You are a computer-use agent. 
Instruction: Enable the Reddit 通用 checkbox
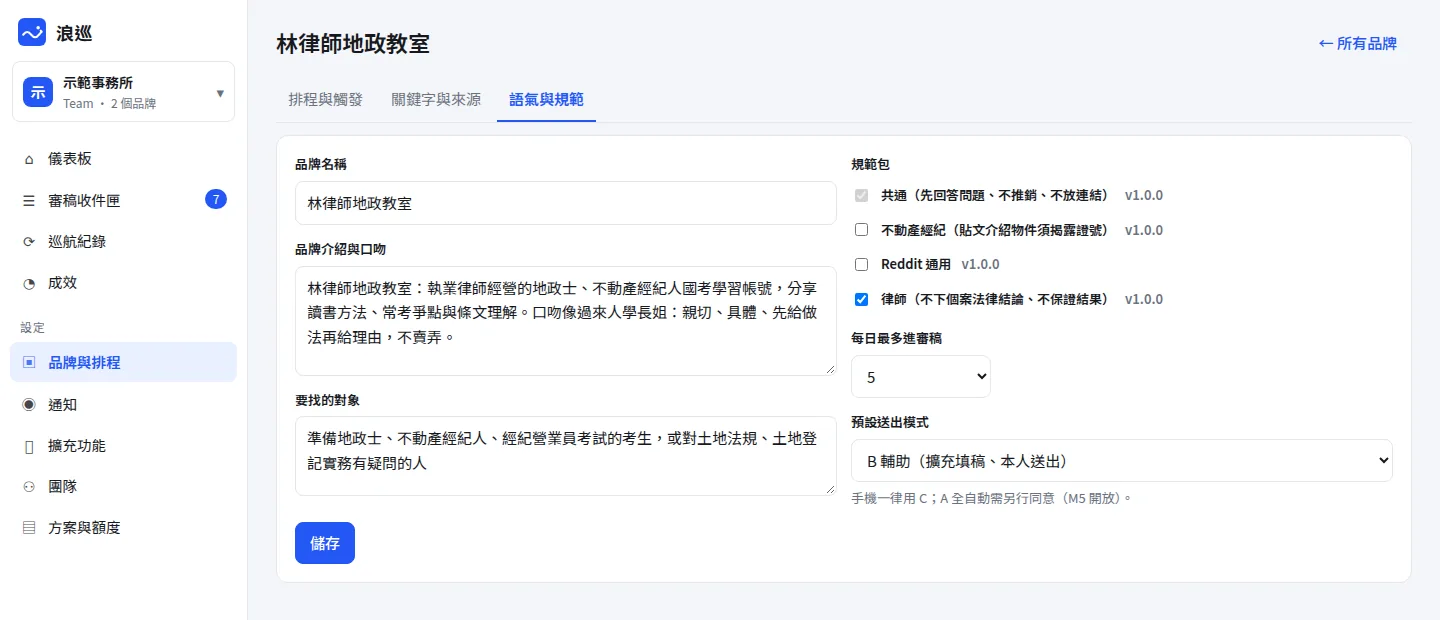pyautogui.click(x=861, y=264)
